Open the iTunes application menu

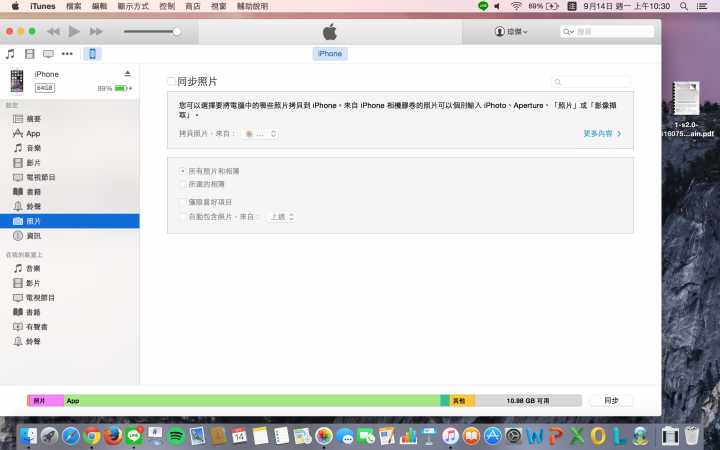[43, 6]
